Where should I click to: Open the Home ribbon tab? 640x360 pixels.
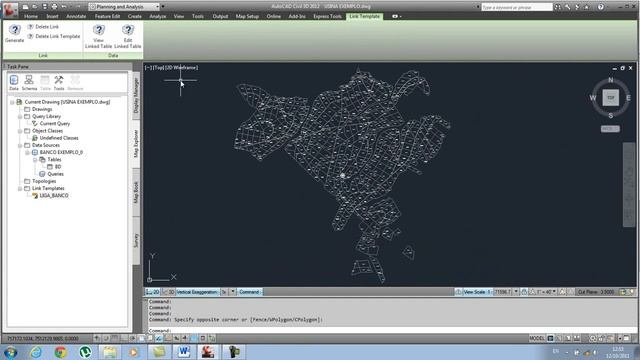pyautogui.click(x=31, y=16)
